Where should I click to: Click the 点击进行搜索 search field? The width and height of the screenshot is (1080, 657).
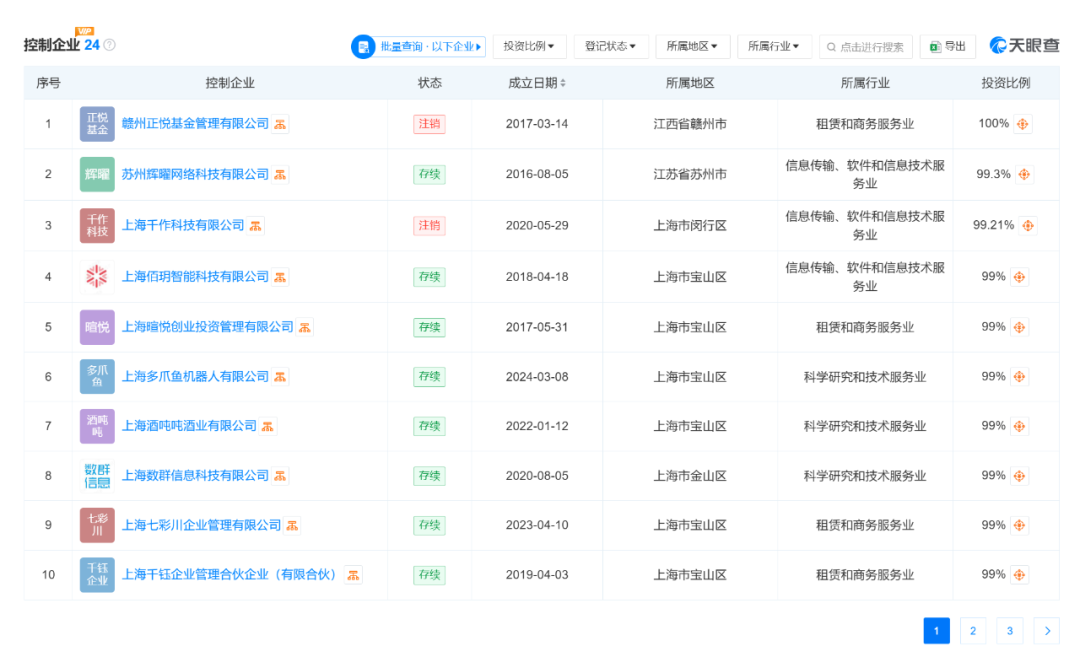[865, 47]
